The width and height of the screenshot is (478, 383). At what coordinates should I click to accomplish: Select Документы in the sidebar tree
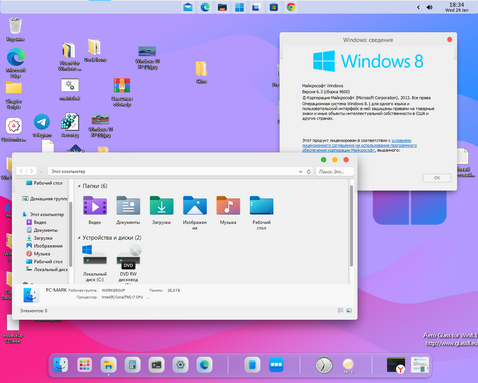(42, 230)
